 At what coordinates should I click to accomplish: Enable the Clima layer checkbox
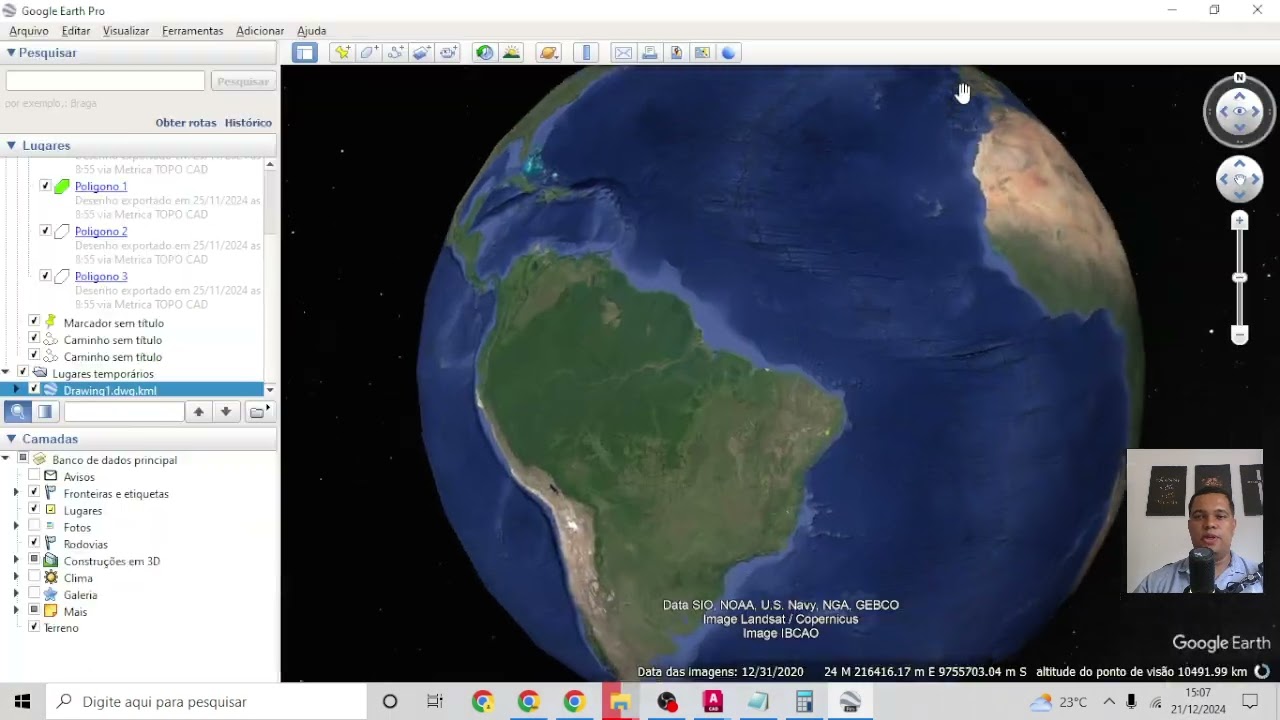34,577
